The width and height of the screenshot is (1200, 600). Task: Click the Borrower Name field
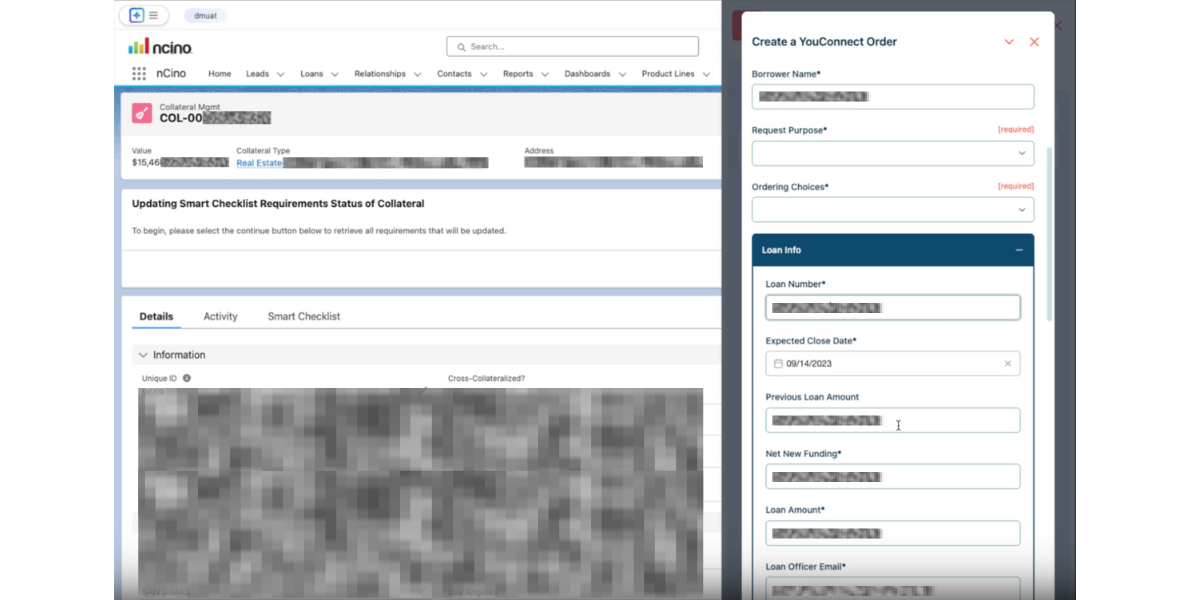893,97
